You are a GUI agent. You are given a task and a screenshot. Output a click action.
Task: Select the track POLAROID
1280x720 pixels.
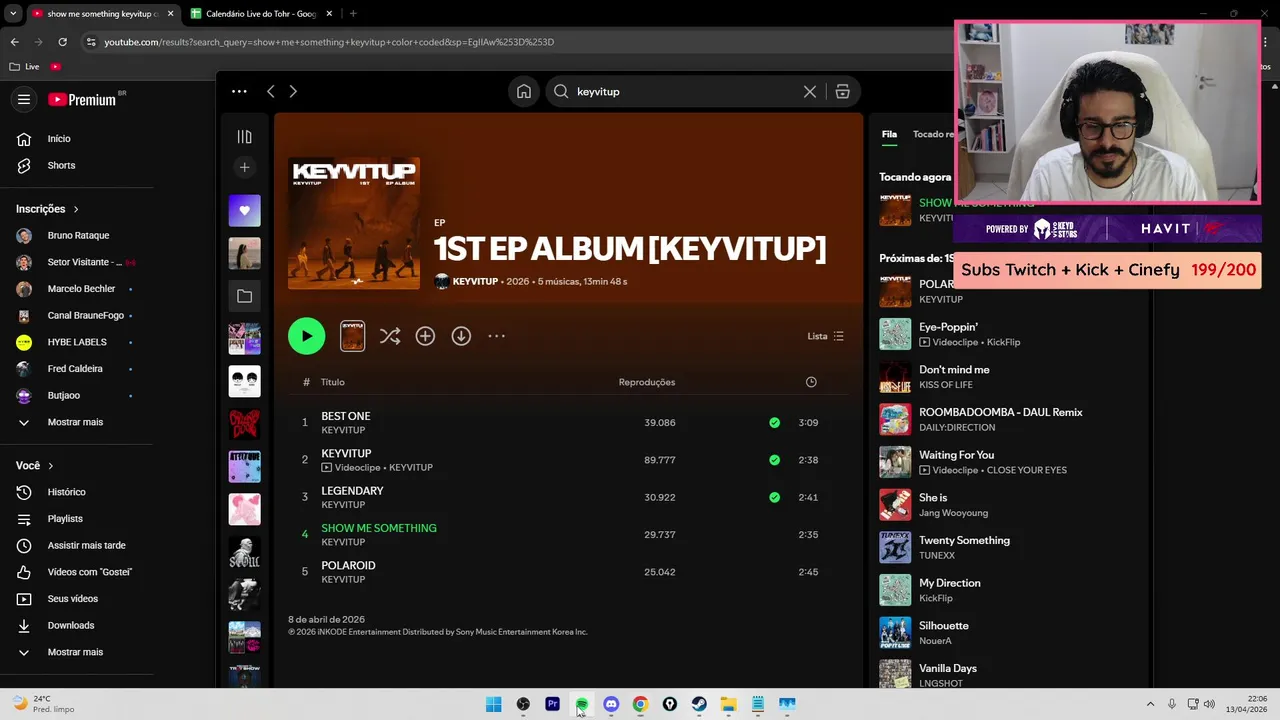point(348,565)
